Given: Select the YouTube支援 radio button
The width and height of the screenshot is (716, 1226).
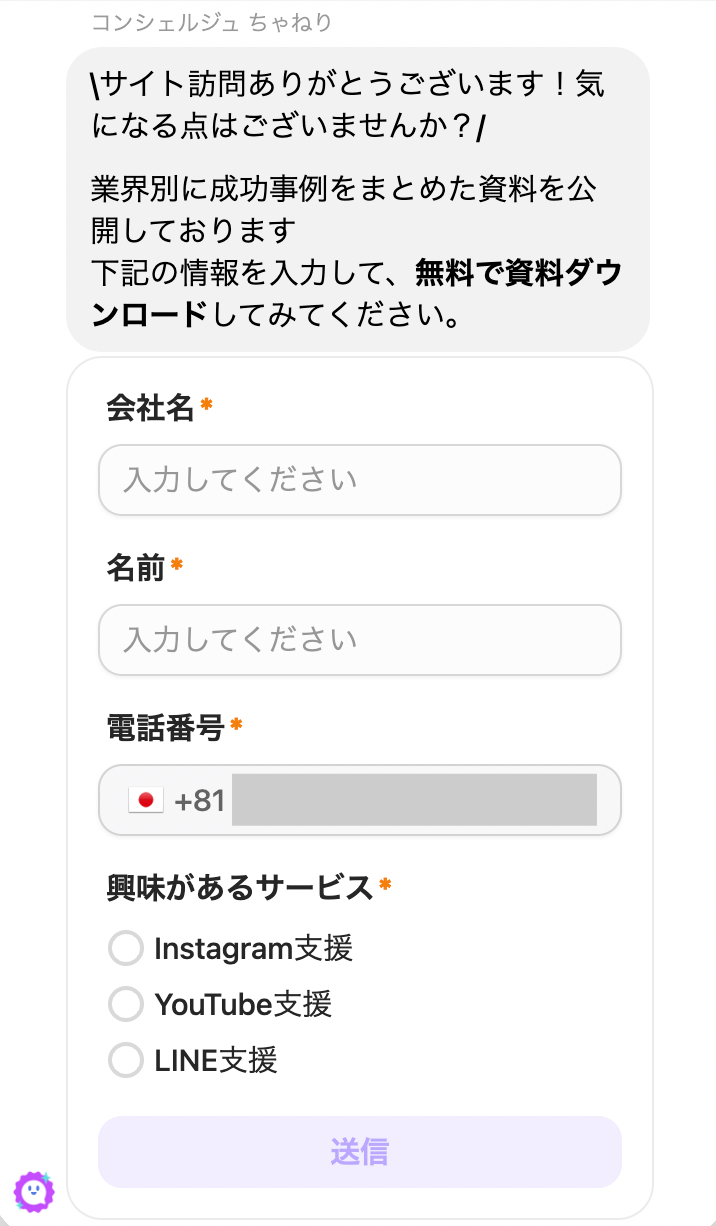Looking at the screenshot, I should click(126, 1003).
